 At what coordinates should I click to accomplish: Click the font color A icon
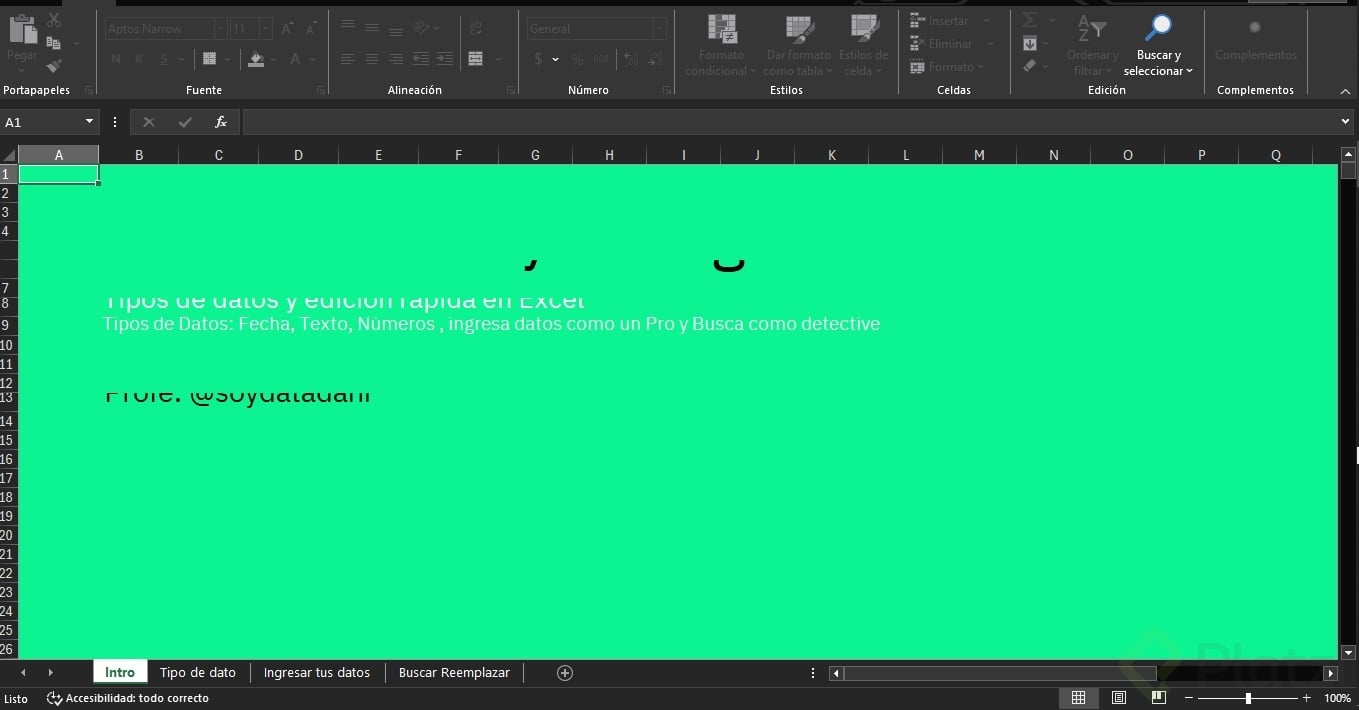click(x=297, y=59)
